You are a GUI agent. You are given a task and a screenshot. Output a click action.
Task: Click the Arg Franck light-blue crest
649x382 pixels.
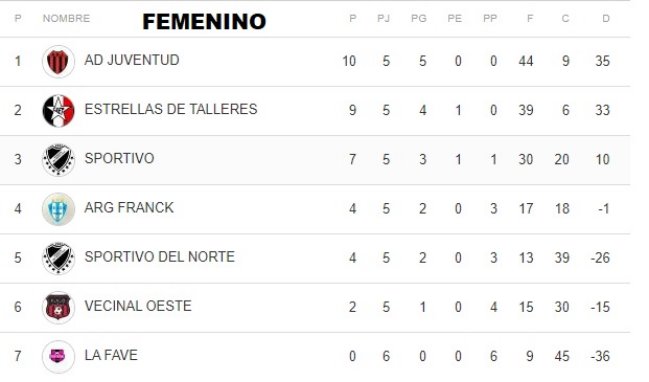pyautogui.click(x=58, y=209)
